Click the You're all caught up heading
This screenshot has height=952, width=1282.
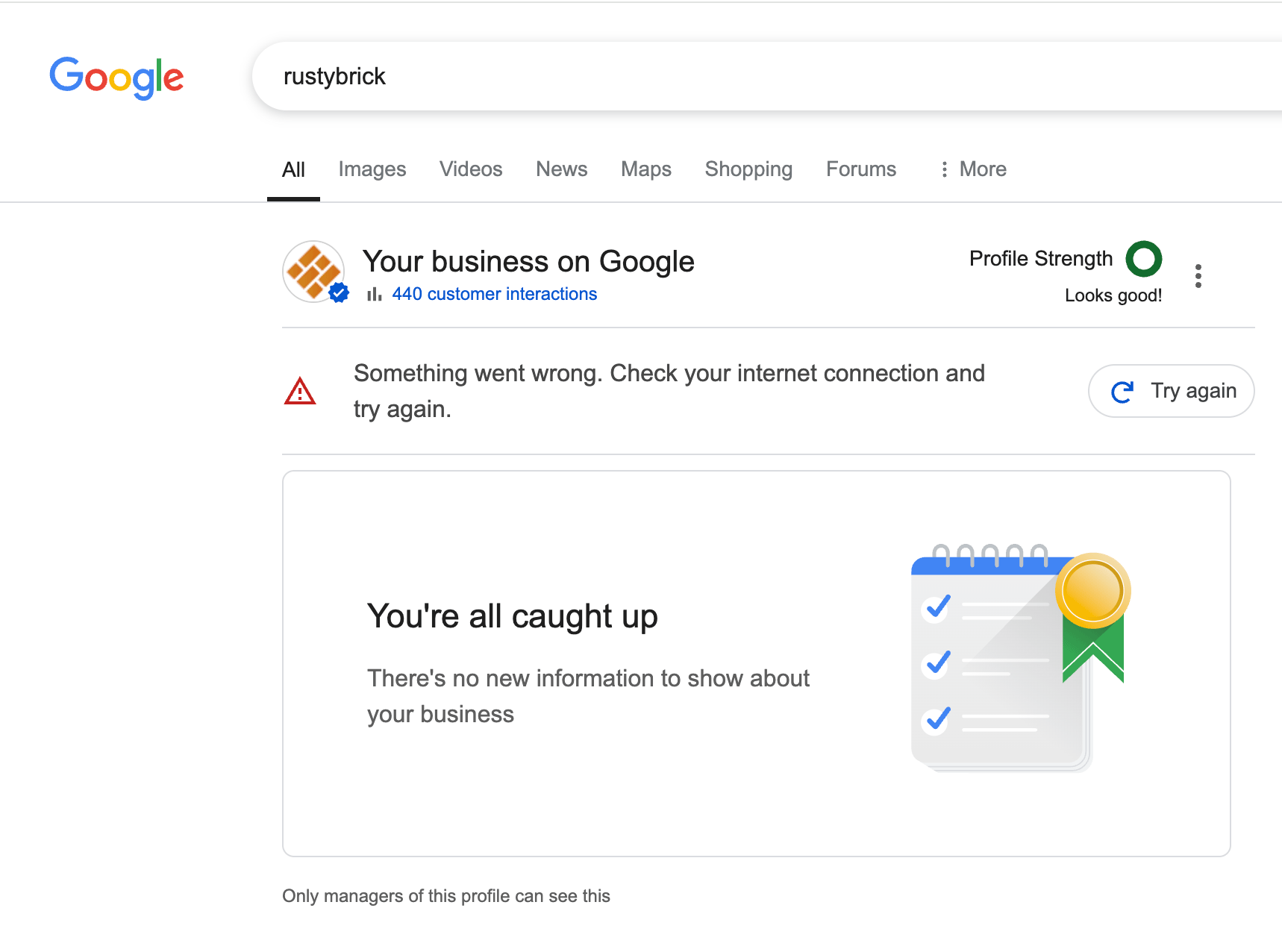tap(513, 616)
